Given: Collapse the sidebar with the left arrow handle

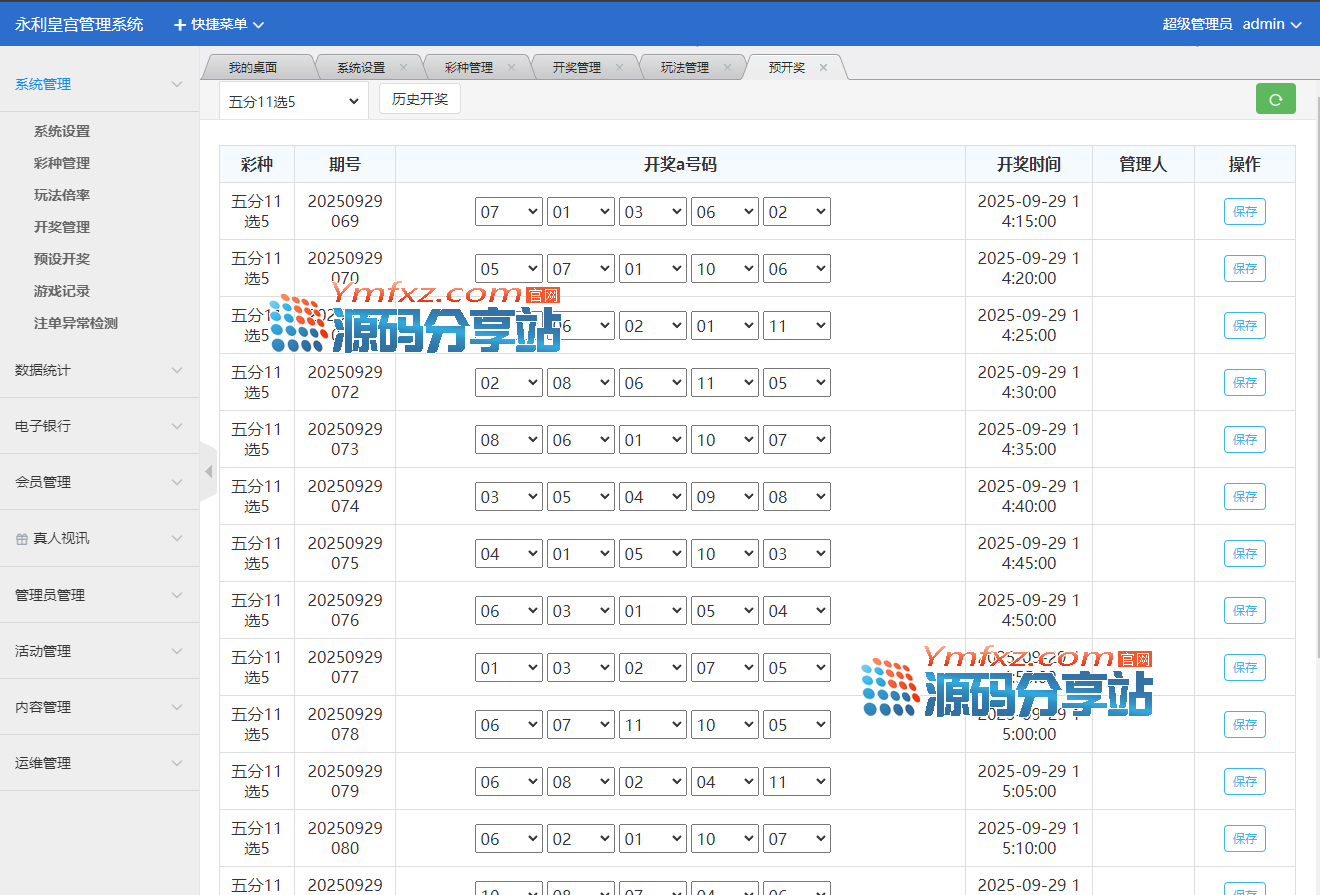Looking at the screenshot, I should (208, 471).
